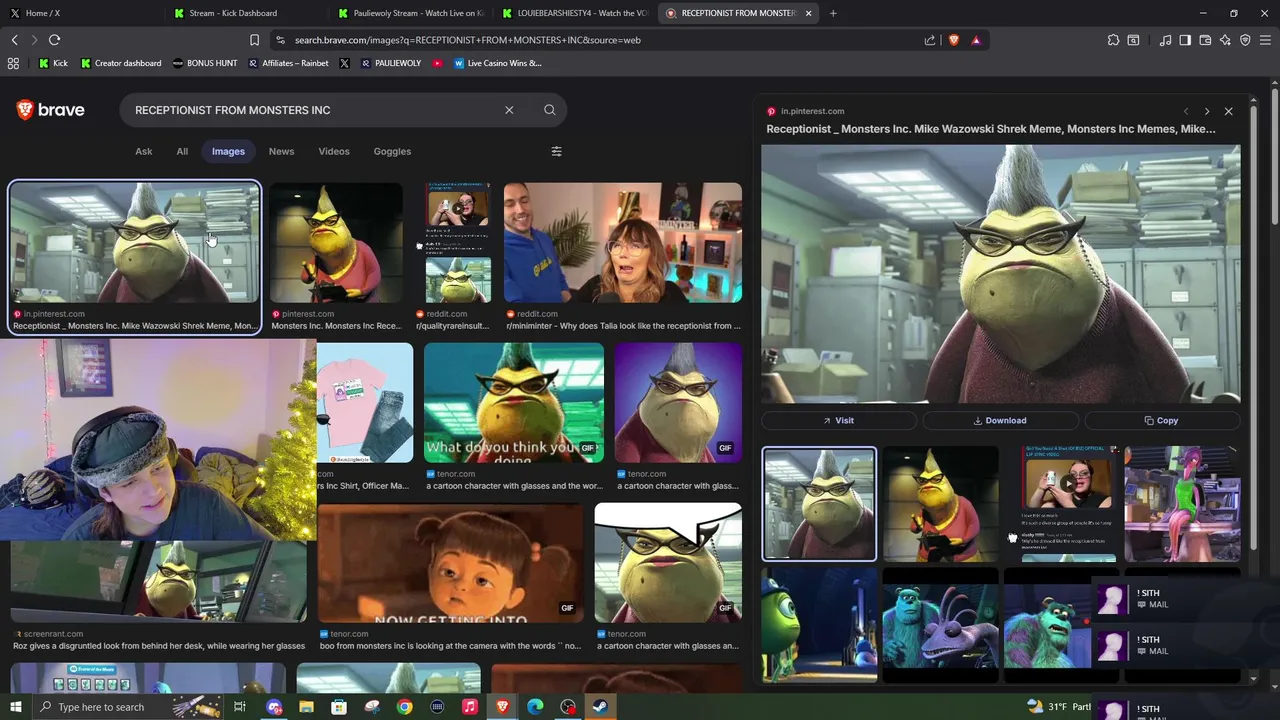Open a new browser tab
Image resolution: width=1280 pixels, height=720 pixels.
point(833,13)
